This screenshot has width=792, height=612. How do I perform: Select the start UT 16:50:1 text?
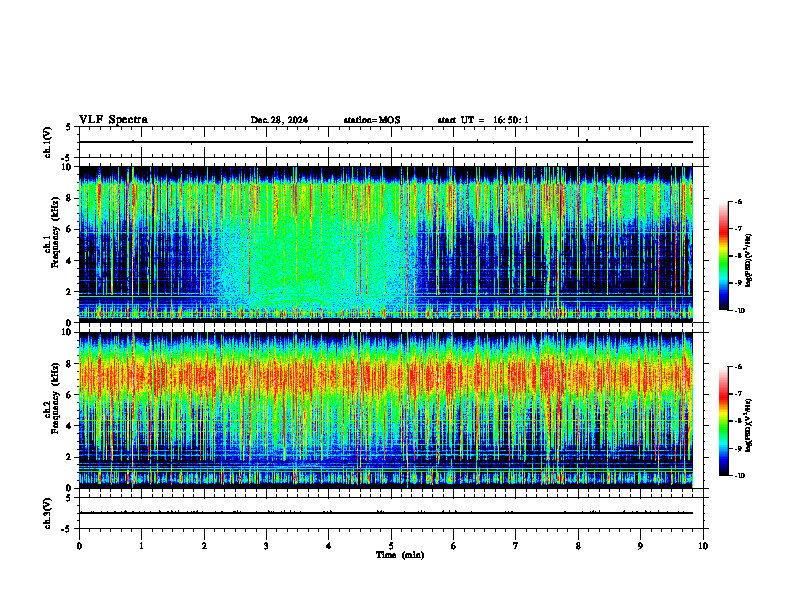coord(482,120)
